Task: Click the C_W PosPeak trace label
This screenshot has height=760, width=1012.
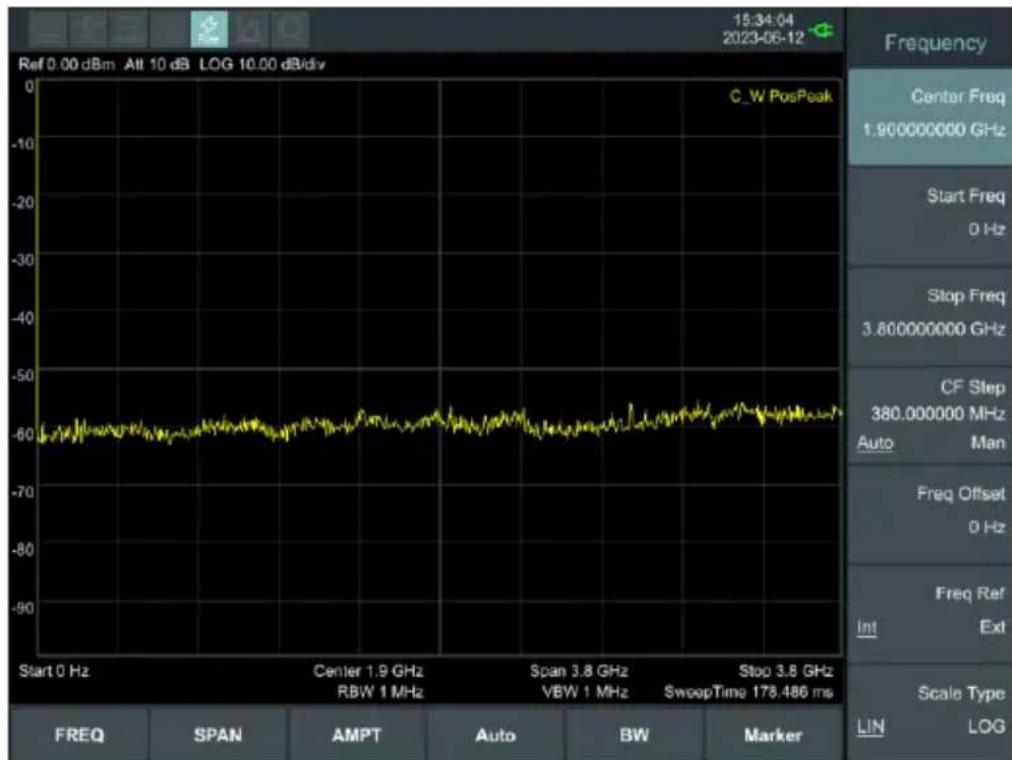Action: [781, 97]
